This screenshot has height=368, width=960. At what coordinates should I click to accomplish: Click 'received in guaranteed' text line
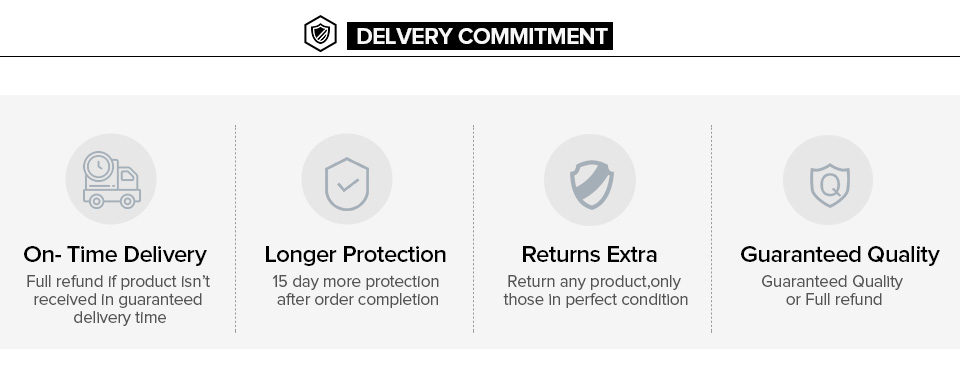point(118,299)
